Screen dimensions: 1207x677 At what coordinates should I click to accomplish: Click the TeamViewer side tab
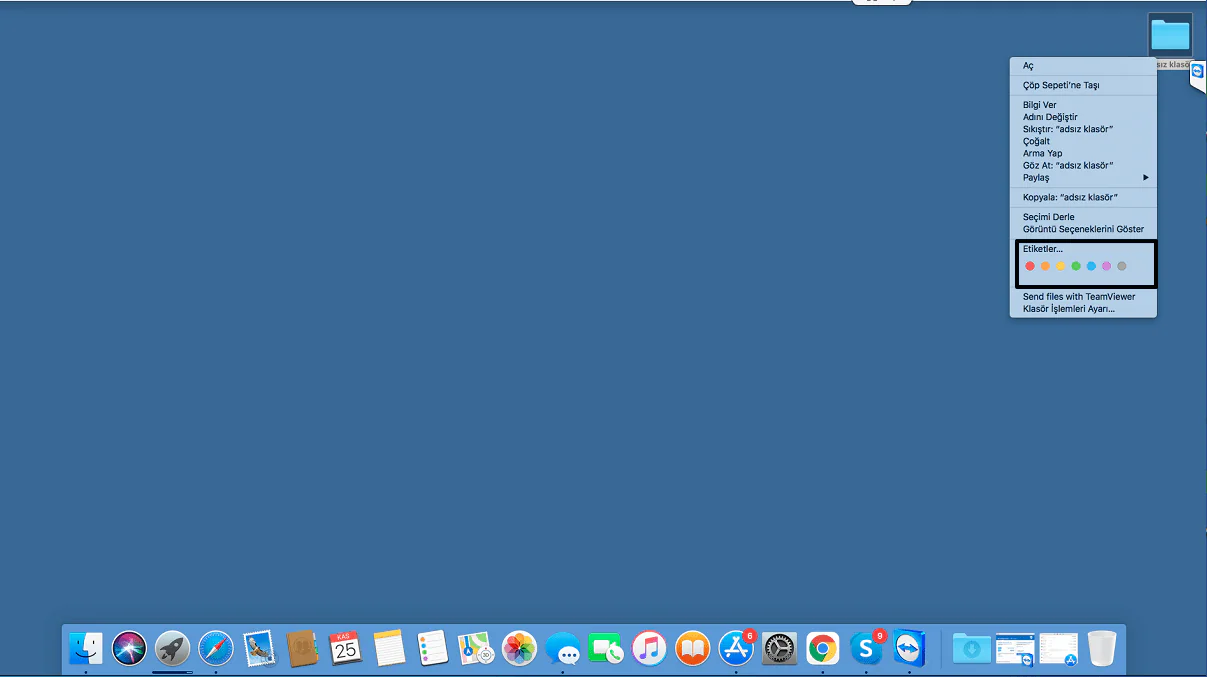1197,72
